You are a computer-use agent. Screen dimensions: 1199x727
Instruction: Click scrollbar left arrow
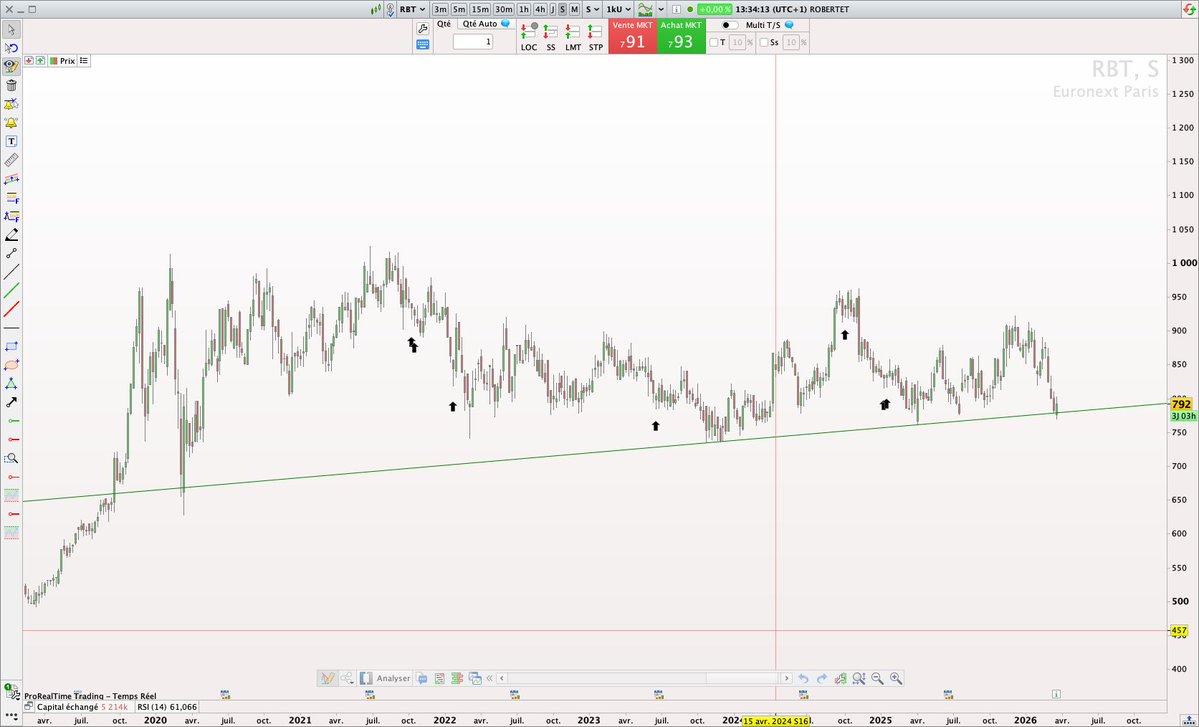point(502,678)
